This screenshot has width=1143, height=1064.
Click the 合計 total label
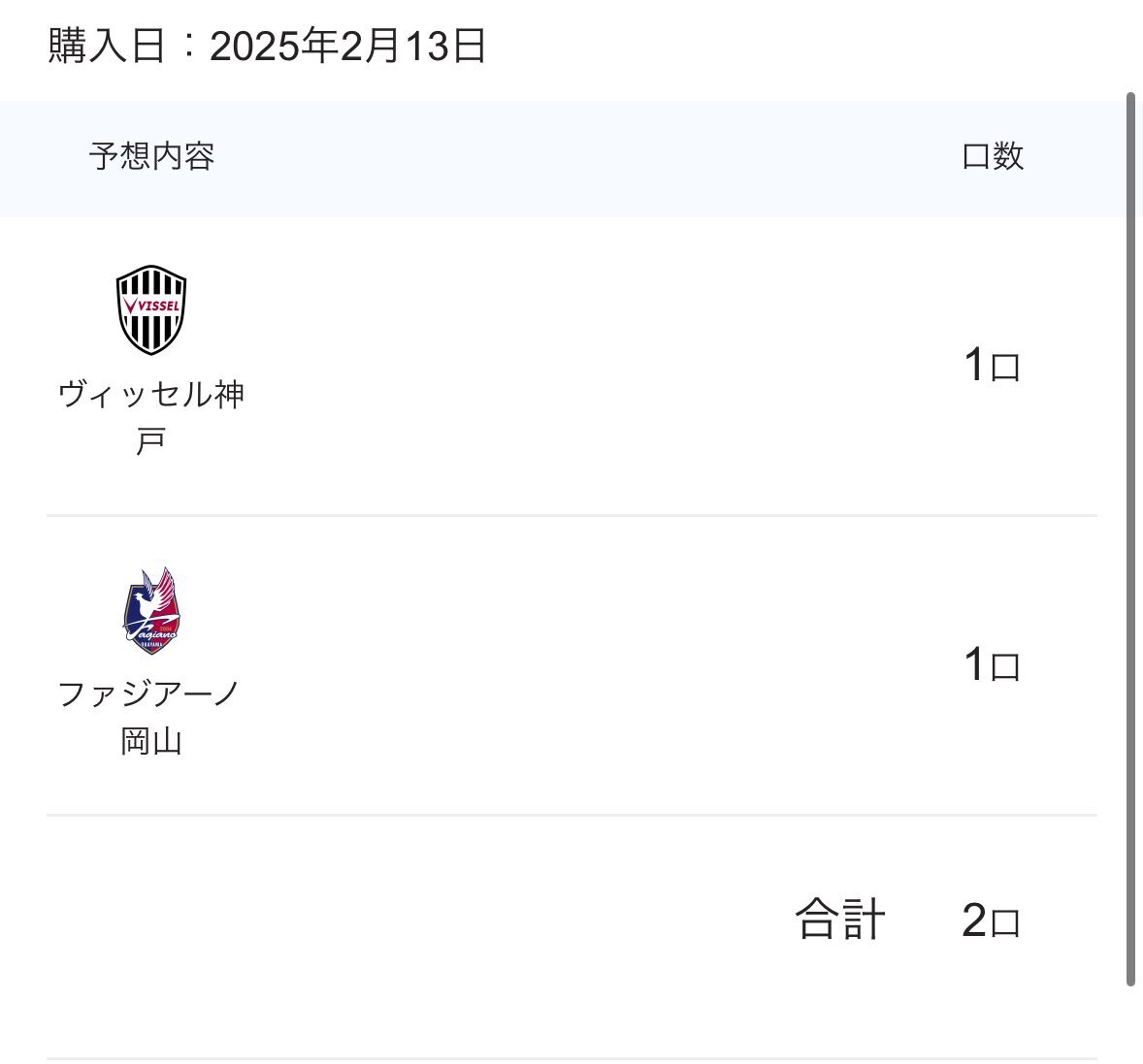(840, 920)
